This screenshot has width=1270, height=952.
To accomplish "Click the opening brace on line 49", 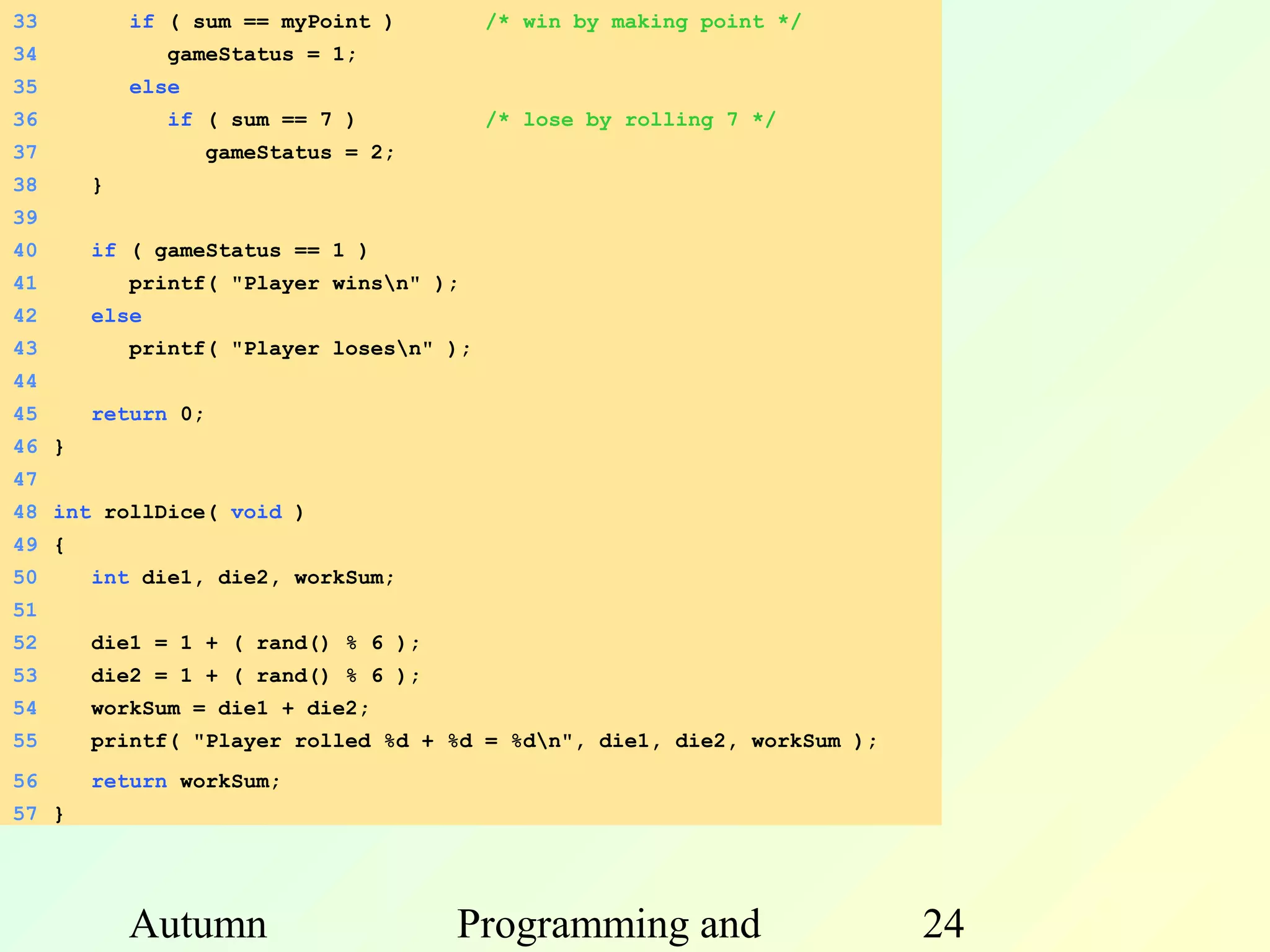I will pos(59,545).
